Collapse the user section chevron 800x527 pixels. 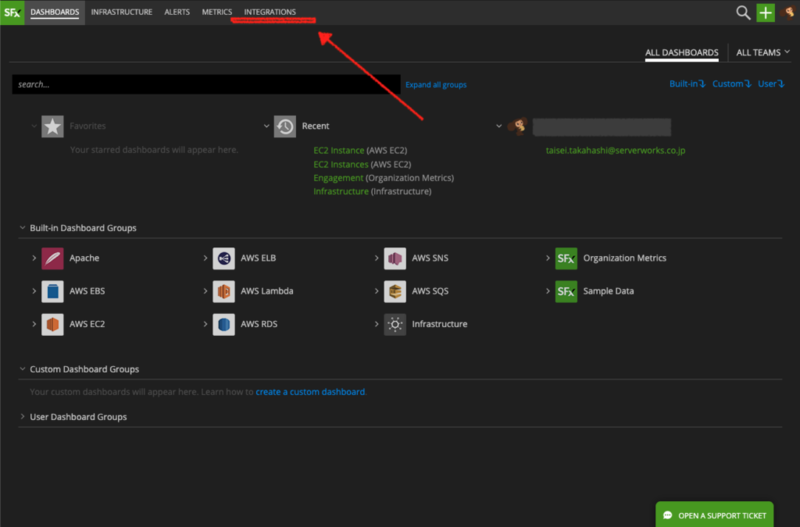[x=498, y=126]
